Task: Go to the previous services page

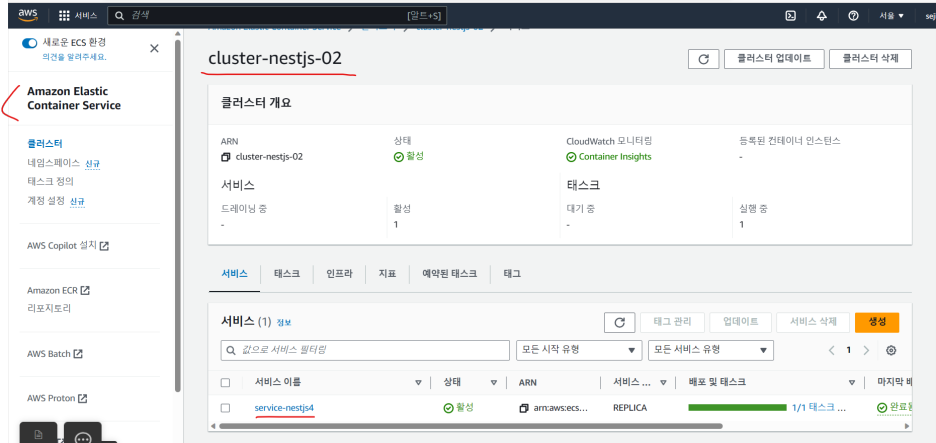Action: tap(832, 350)
